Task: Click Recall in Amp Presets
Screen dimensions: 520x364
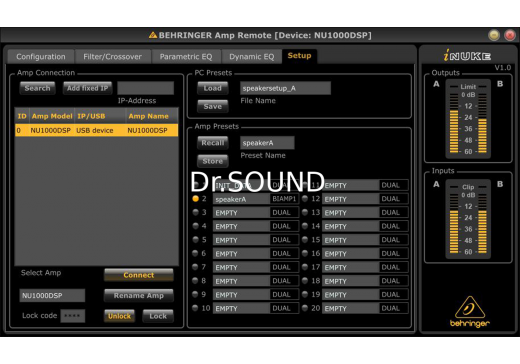Action: [x=213, y=143]
